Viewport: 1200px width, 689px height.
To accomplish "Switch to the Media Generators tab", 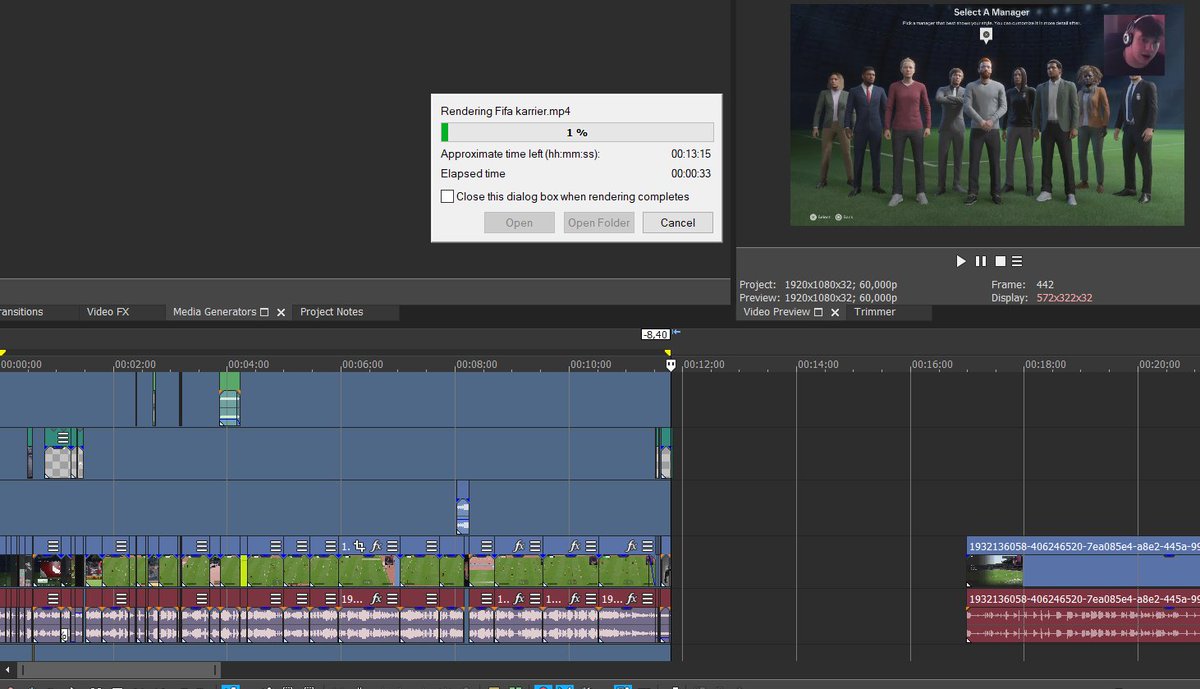I will pos(214,312).
